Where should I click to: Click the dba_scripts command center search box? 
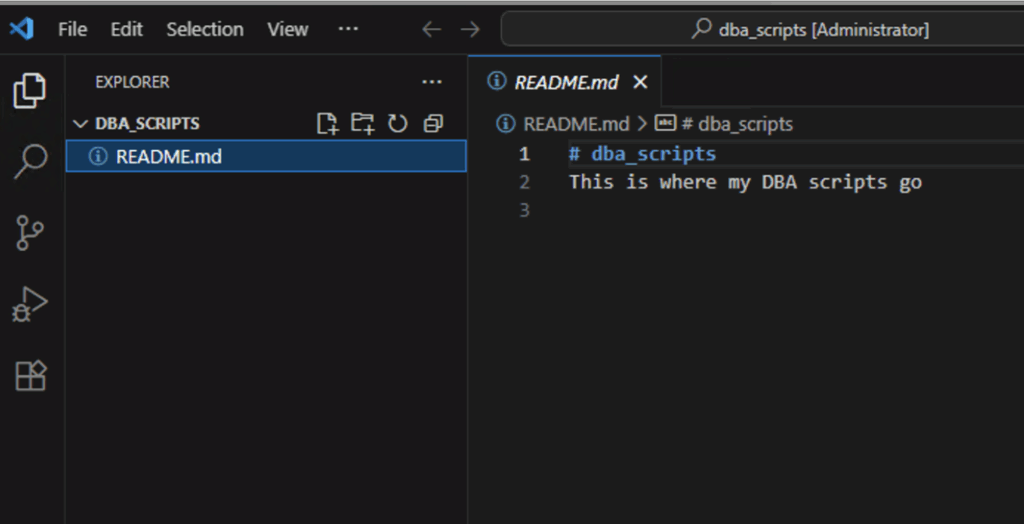[810, 30]
